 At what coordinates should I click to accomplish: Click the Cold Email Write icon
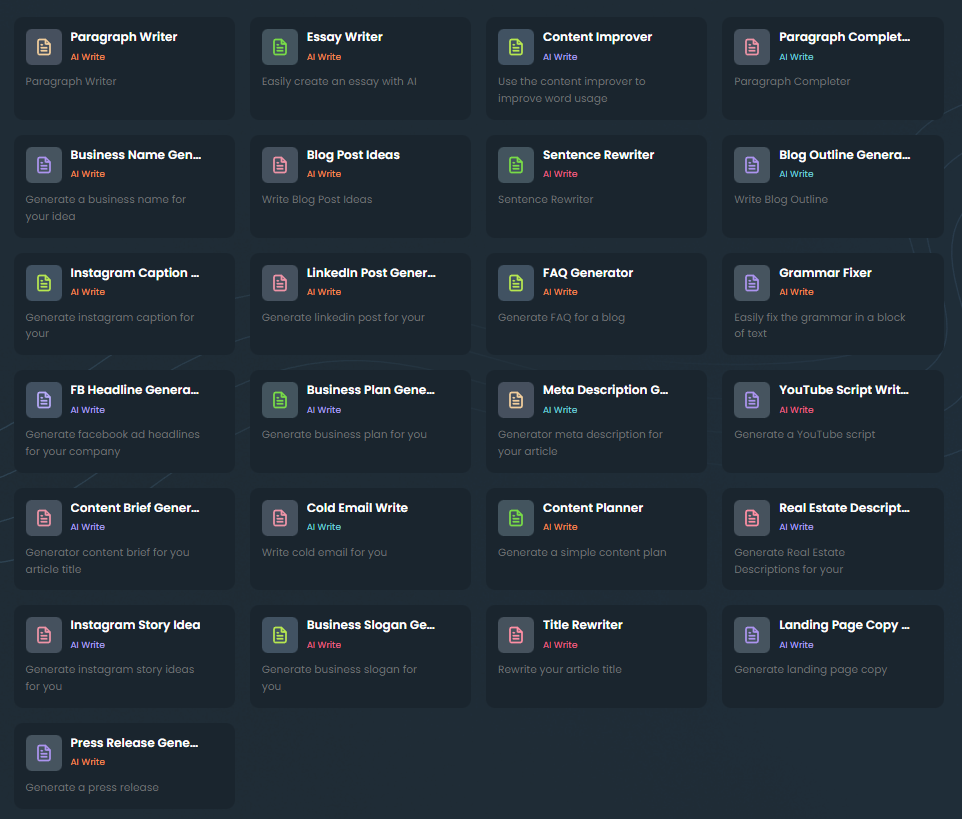pyautogui.click(x=280, y=518)
